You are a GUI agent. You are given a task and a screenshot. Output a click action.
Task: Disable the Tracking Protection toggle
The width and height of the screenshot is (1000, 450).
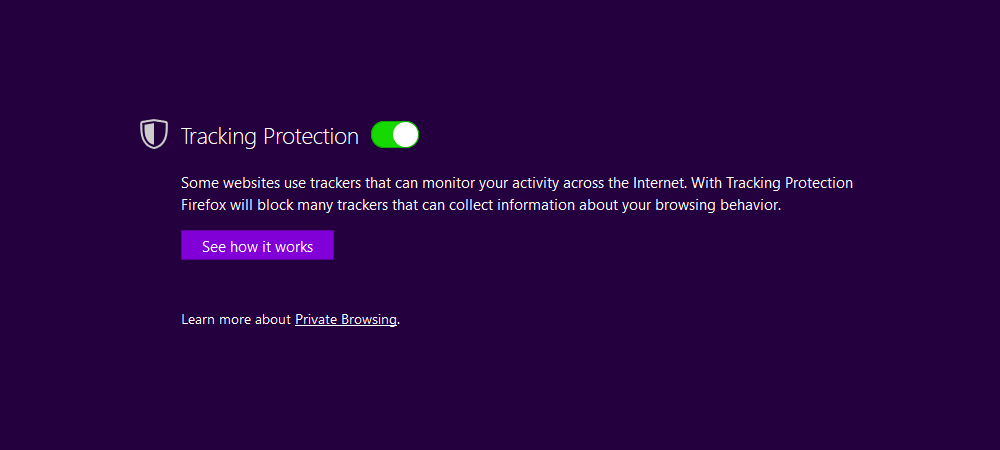(395, 134)
